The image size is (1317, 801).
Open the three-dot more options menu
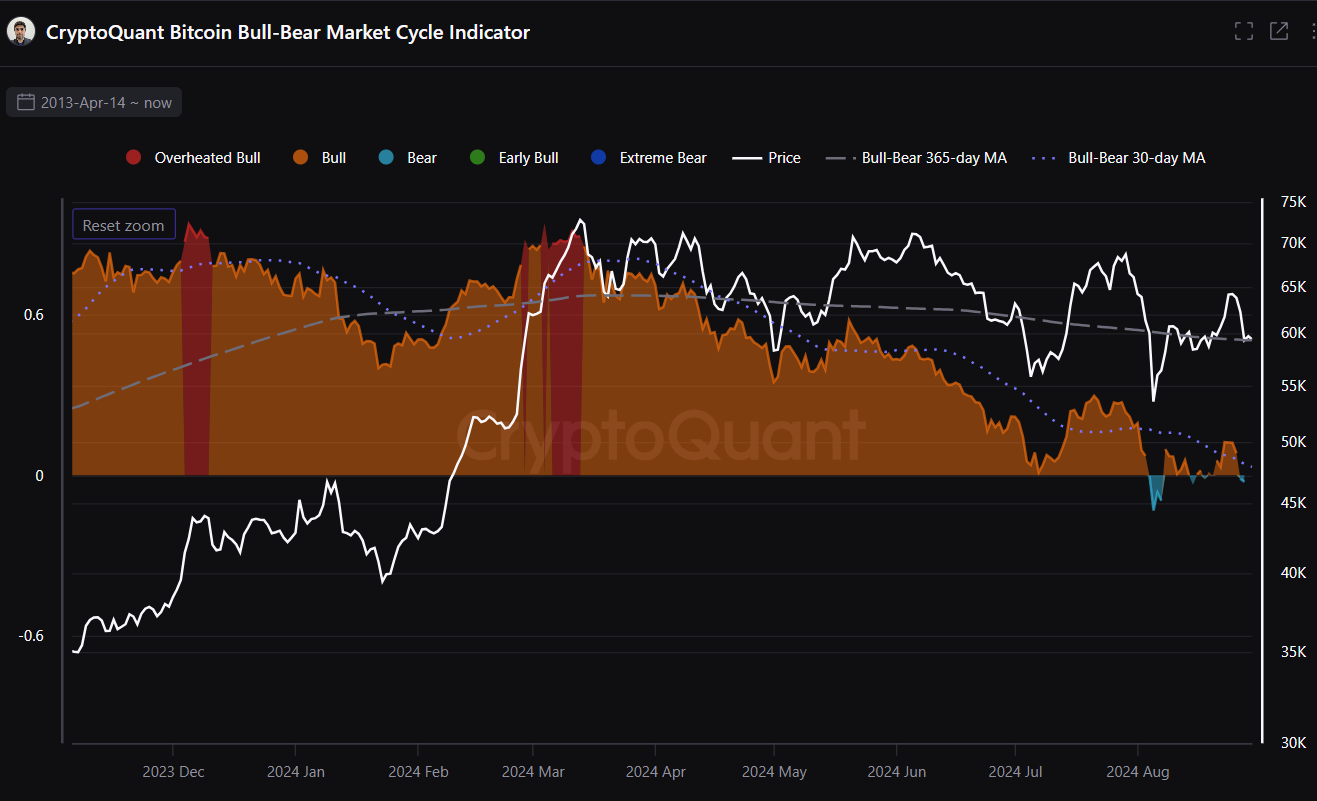[1312, 31]
